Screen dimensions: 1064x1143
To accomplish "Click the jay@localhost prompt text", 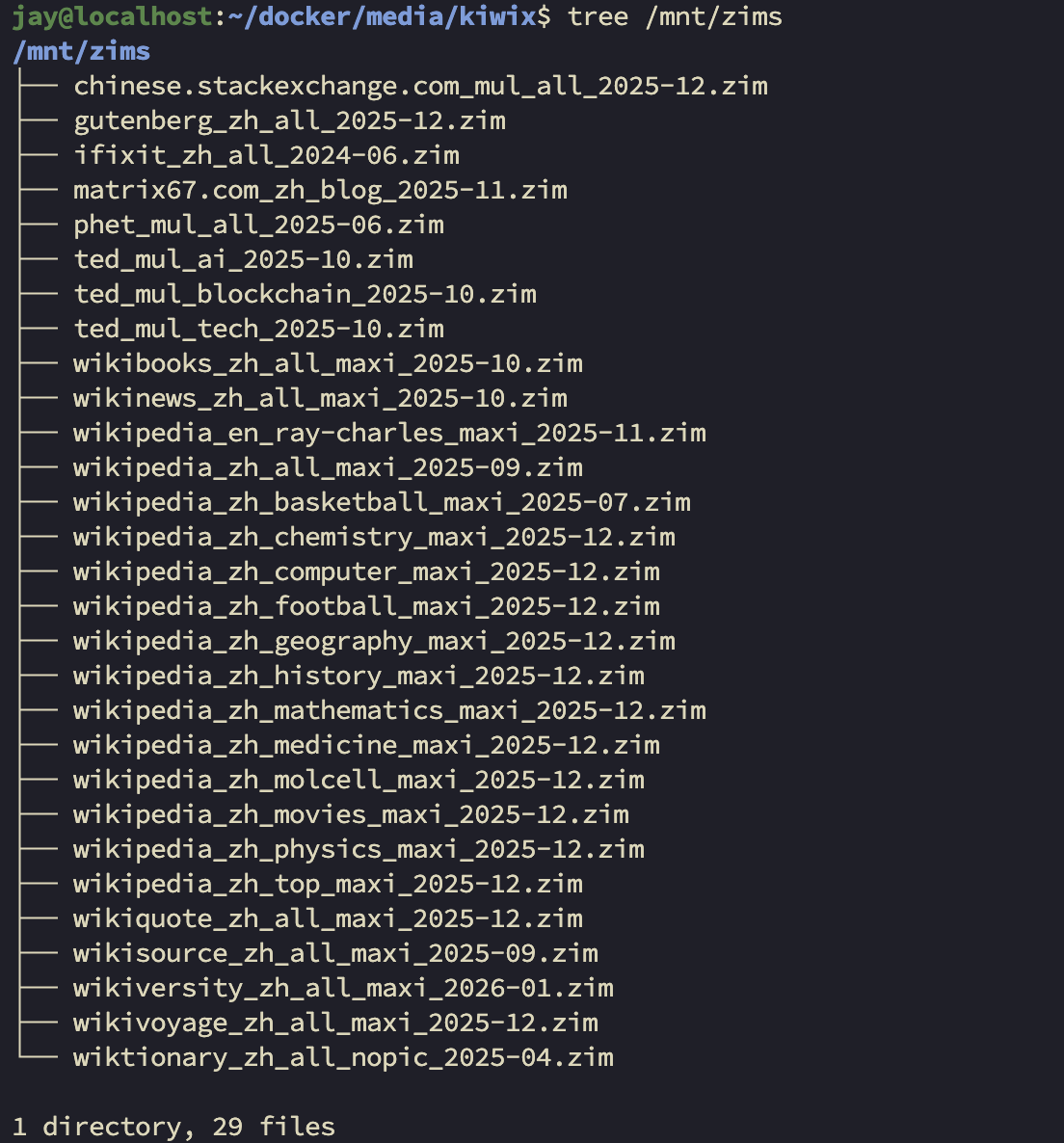I will [112, 16].
